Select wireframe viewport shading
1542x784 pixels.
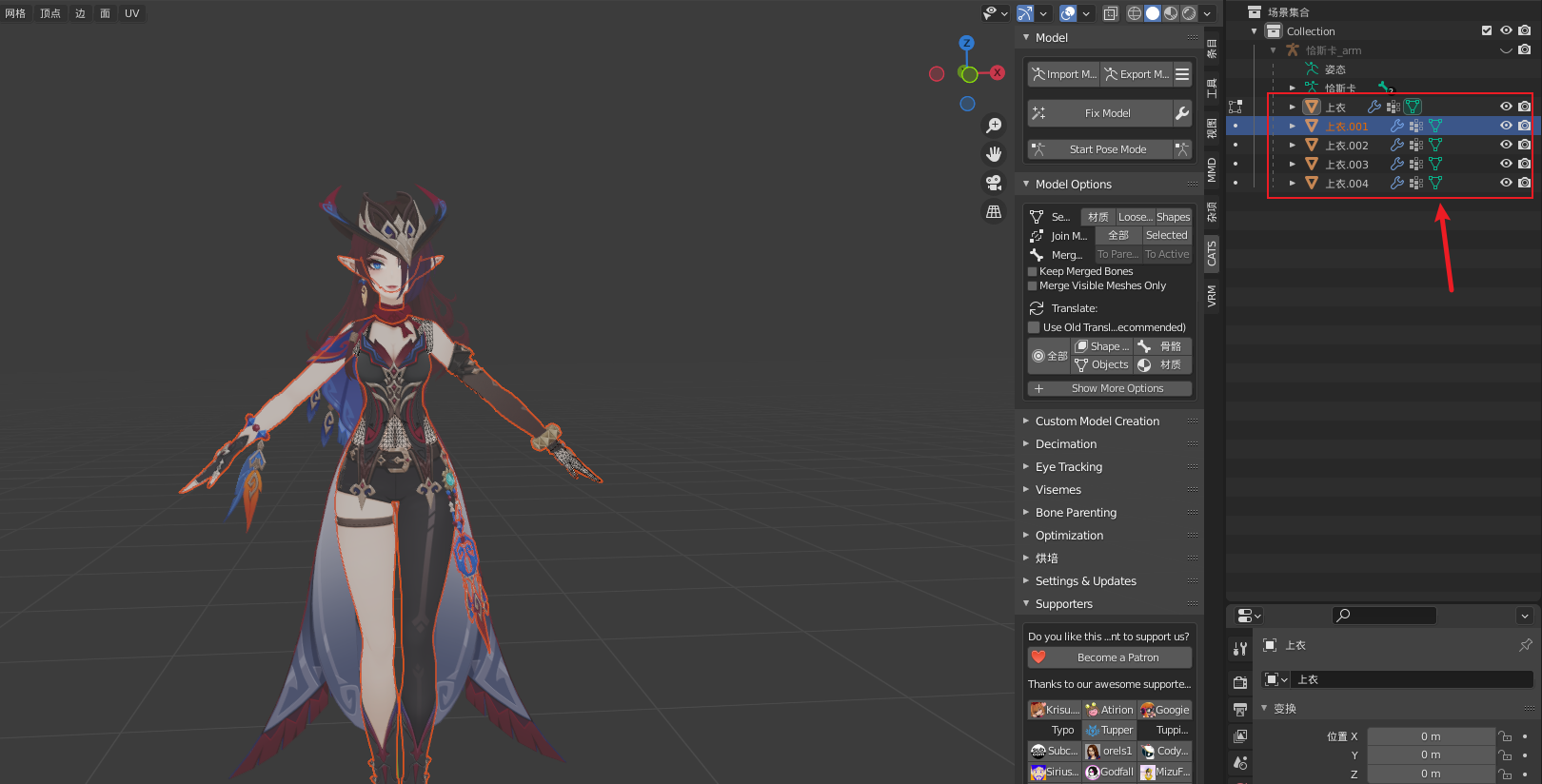(1135, 13)
